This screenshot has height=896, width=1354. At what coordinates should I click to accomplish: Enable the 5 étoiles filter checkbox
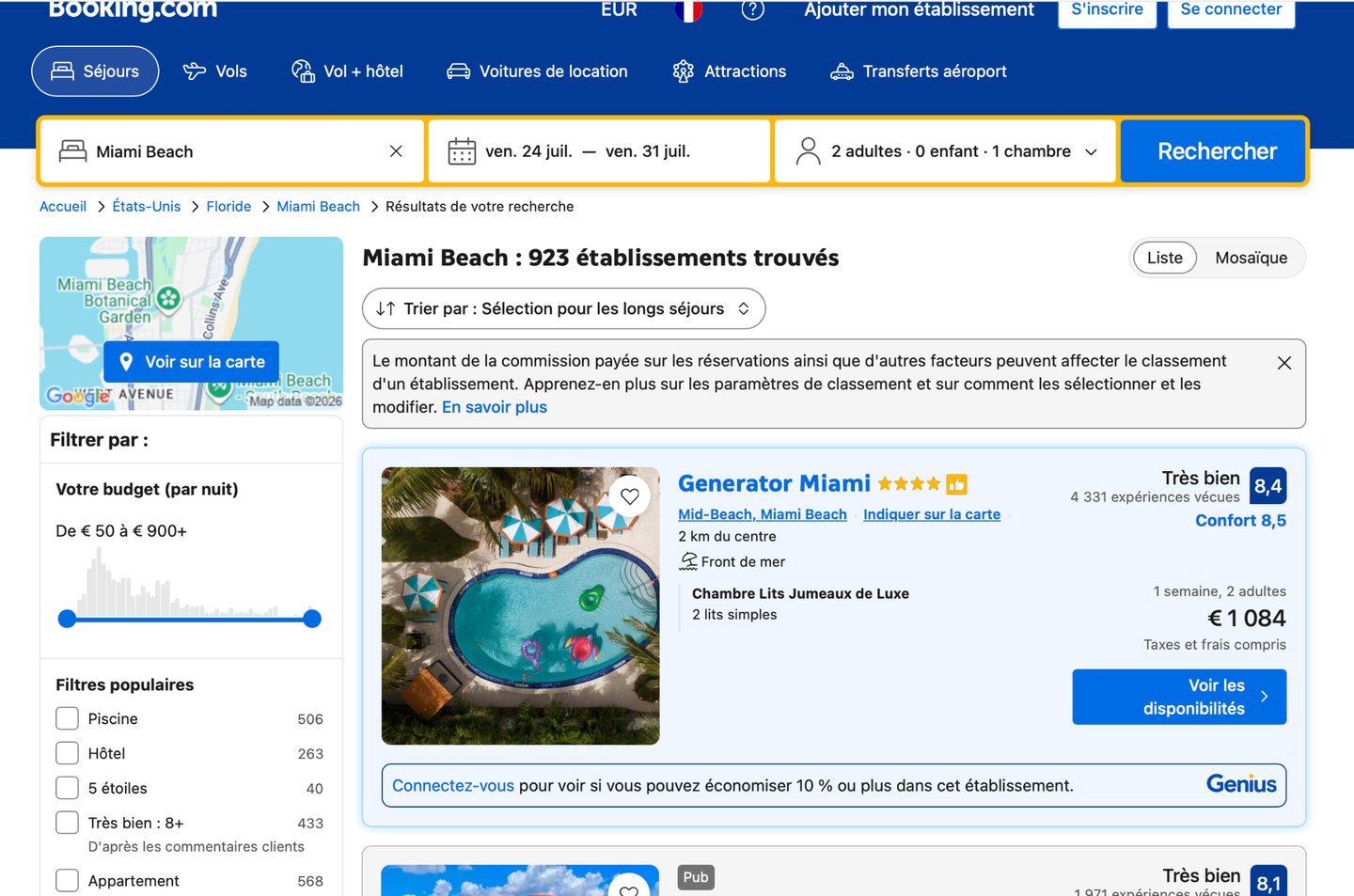[x=67, y=788]
